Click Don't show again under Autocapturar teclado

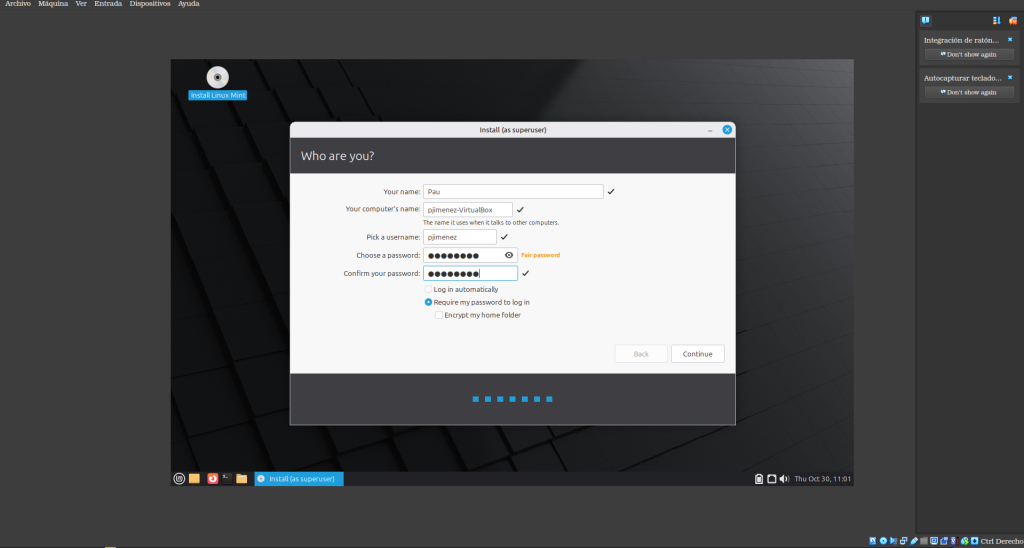click(x=968, y=92)
